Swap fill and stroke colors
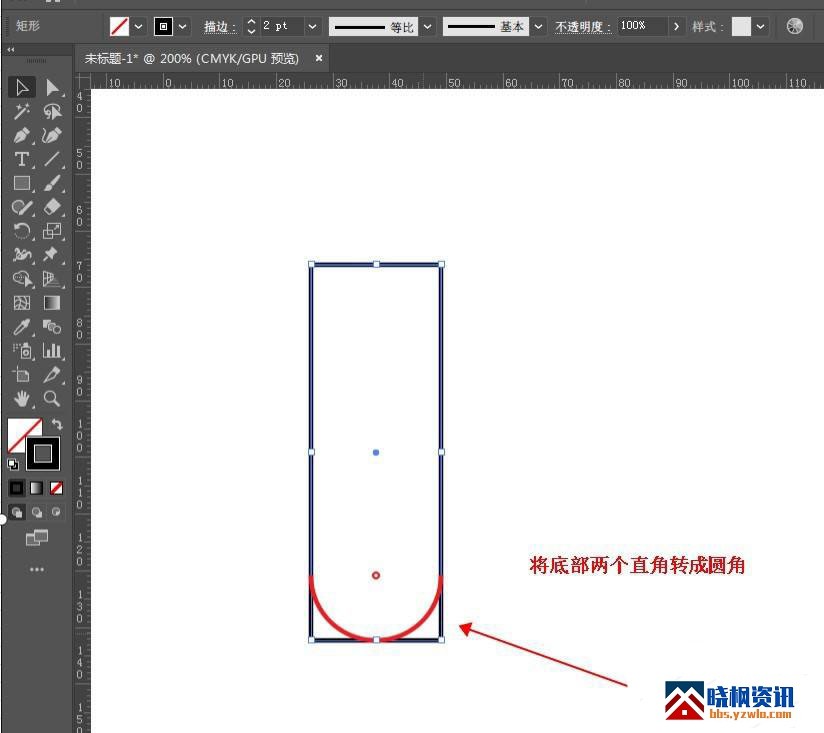The image size is (824, 733). pyautogui.click(x=57, y=425)
